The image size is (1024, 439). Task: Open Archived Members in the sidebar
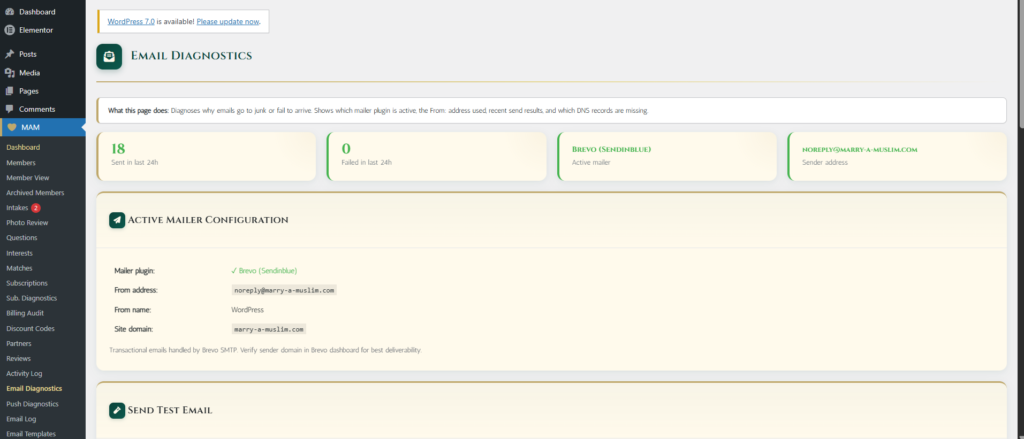[x=35, y=193]
